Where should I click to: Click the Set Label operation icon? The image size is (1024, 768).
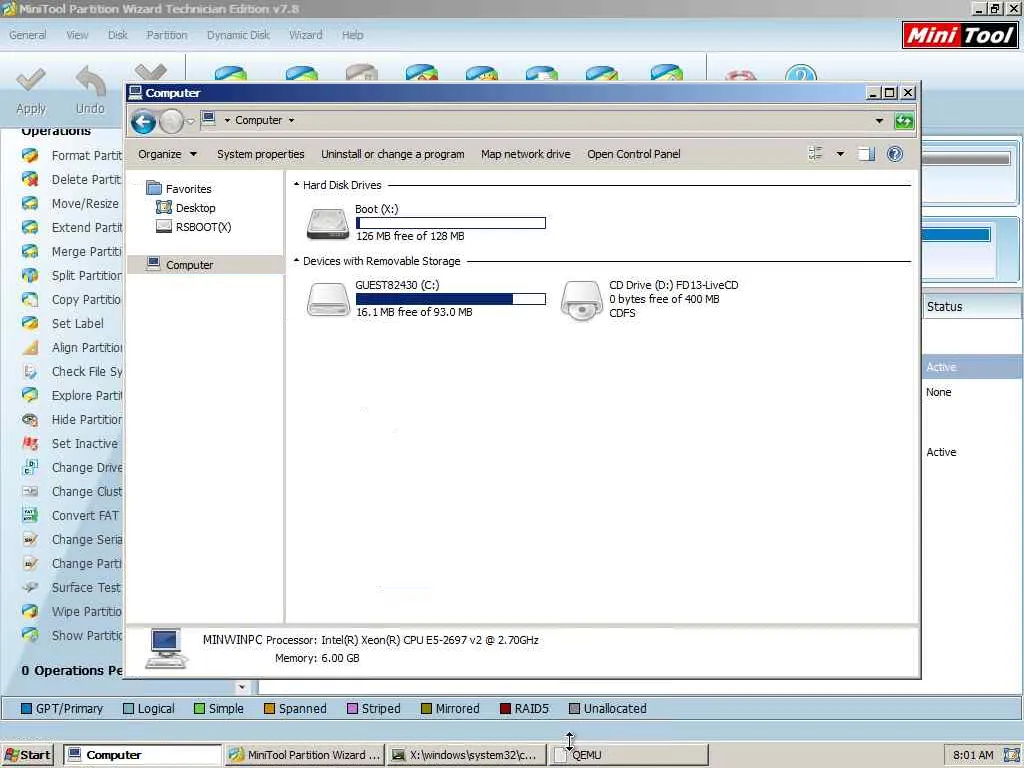pos(30,323)
